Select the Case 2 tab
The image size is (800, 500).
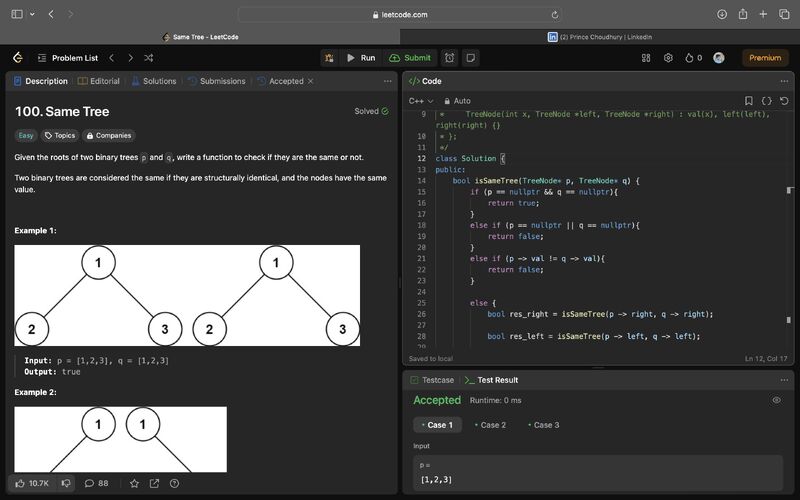490,425
